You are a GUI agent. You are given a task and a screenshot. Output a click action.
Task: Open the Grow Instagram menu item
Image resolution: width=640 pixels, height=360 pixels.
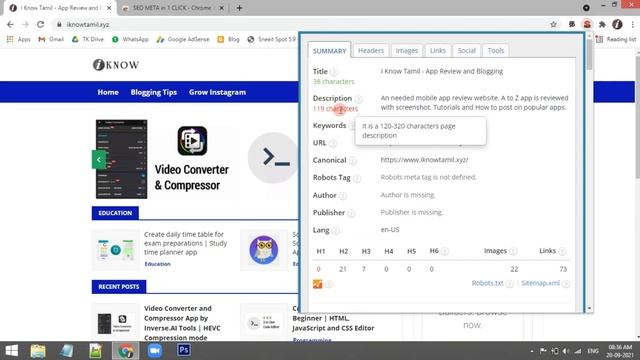[x=217, y=92]
